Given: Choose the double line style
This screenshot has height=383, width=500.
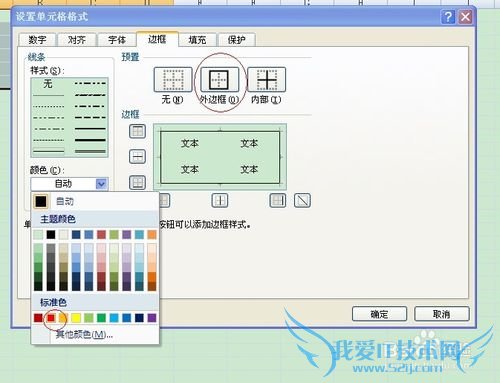Looking at the screenshot, I should click(90, 151).
